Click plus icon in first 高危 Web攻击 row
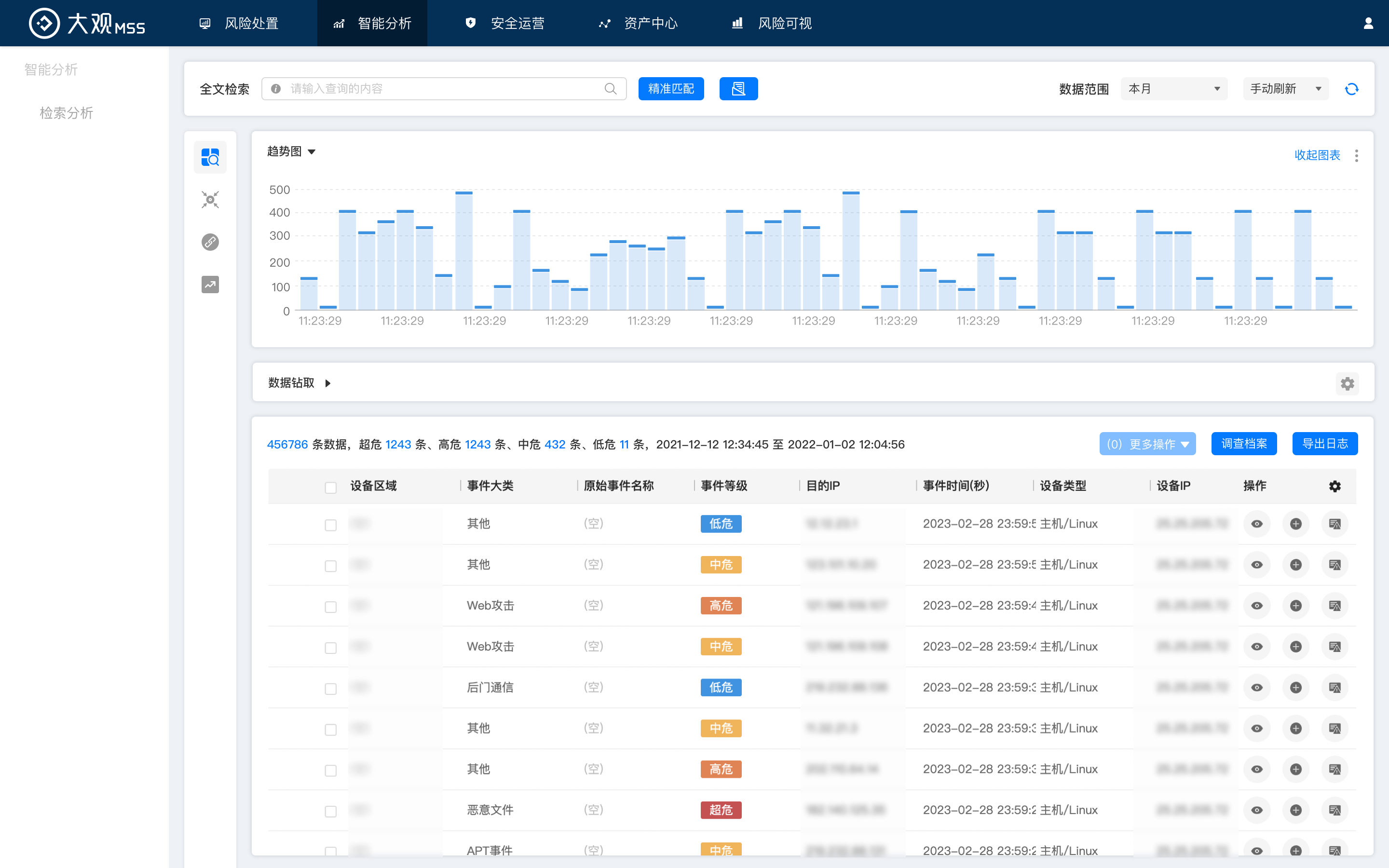The height and width of the screenshot is (868, 1389). [x=1296, y=606]
